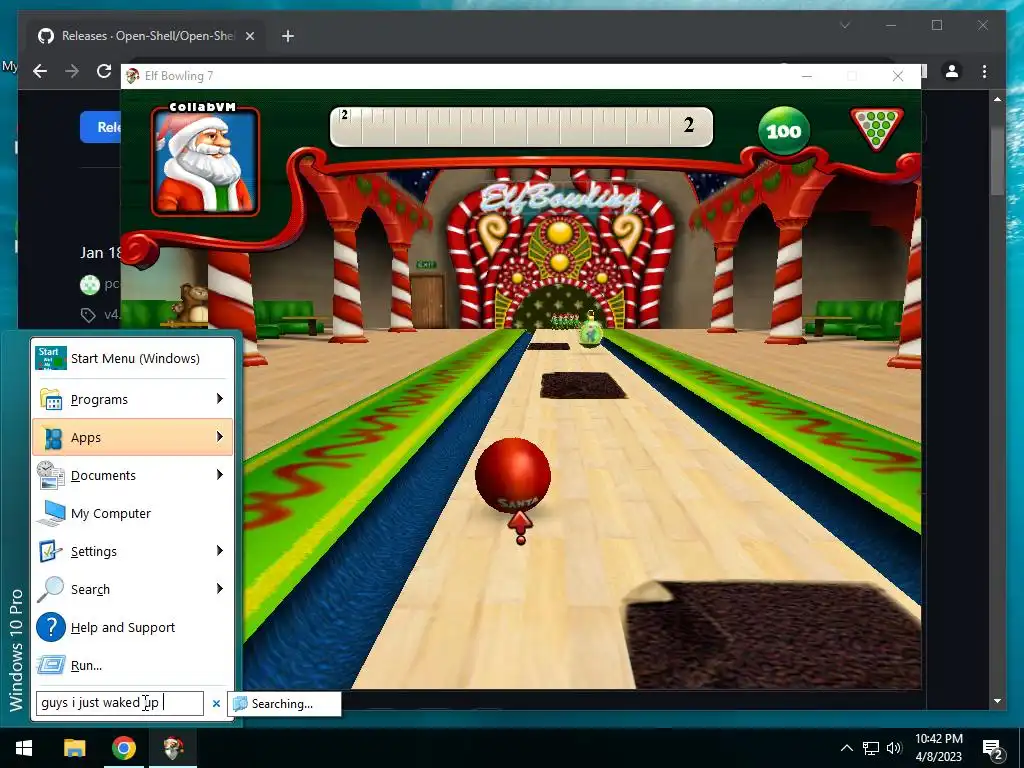The width and height of the screenshot is (1024, 768).
Task: Switch to Elf Bowling taskbar icon
Action: (173, 748)
